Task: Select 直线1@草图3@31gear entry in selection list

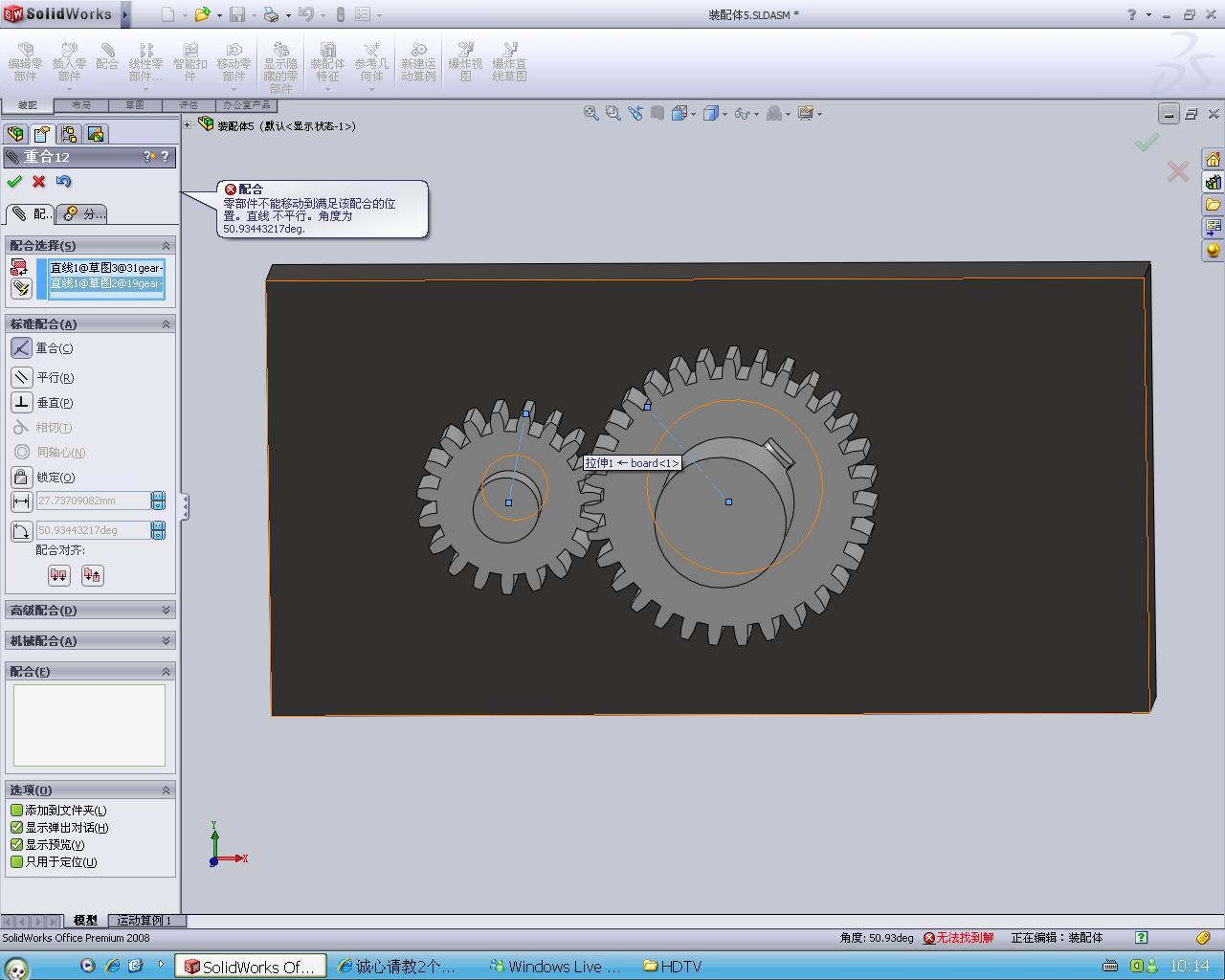Action: pos(106,268)
